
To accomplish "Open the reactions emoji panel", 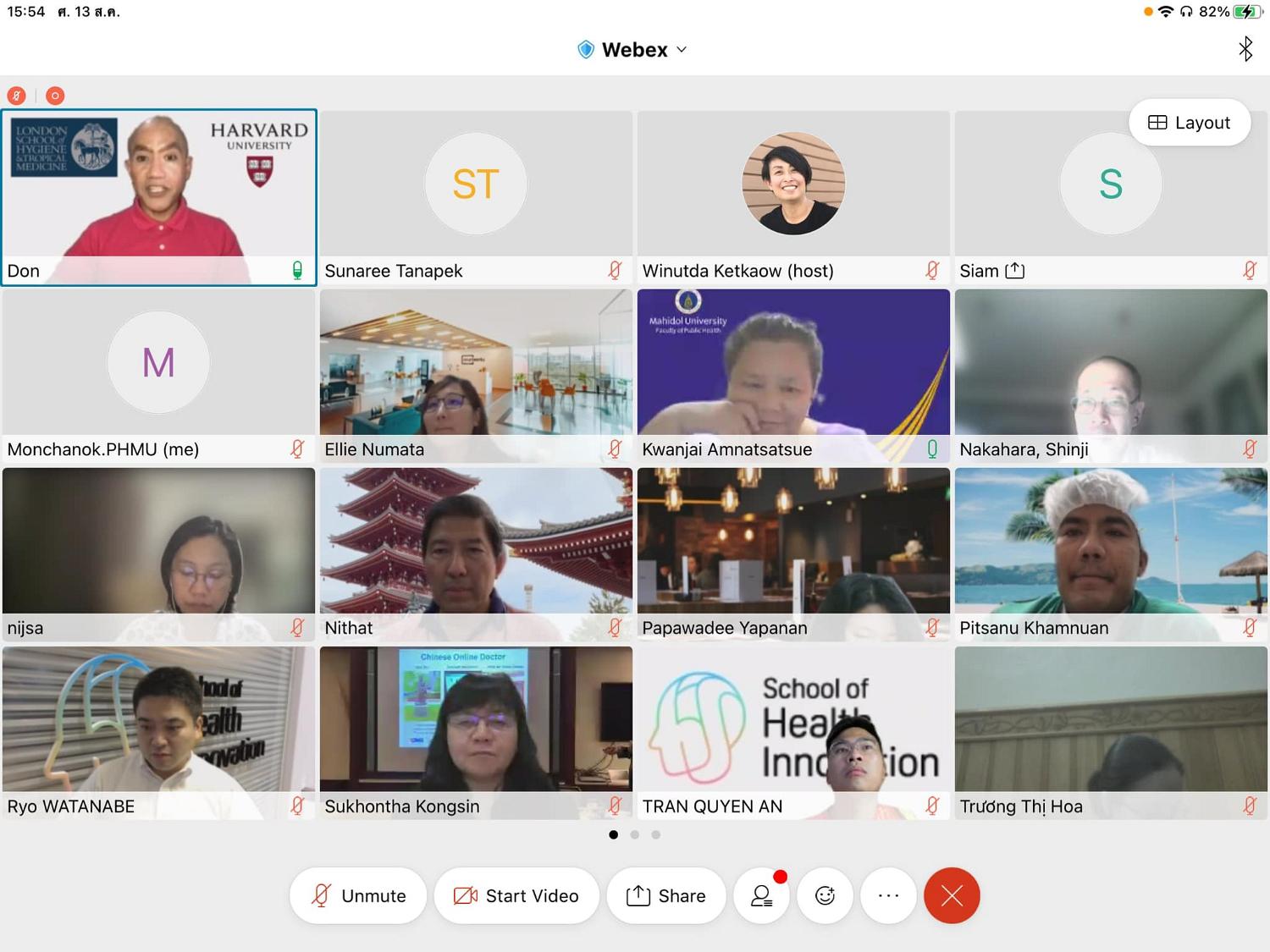I will click(x=825, y=895).
